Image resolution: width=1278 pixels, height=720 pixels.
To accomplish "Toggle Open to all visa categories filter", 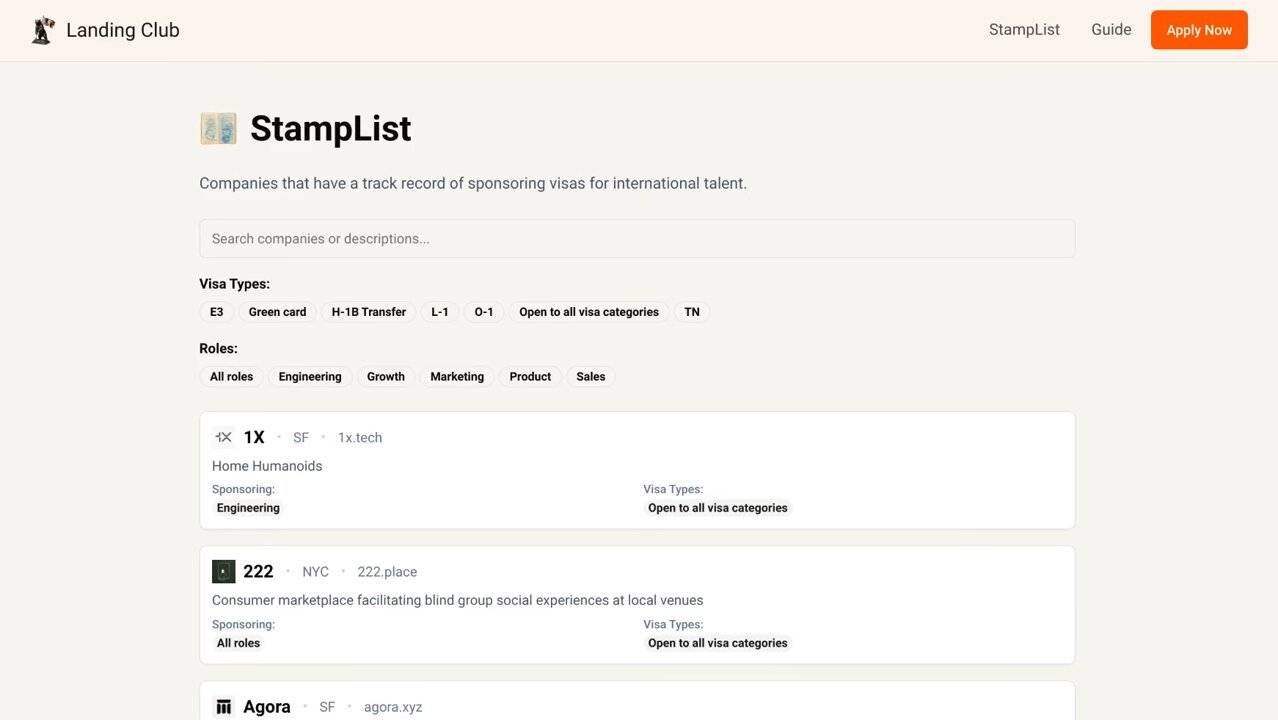I will (589, 312).
